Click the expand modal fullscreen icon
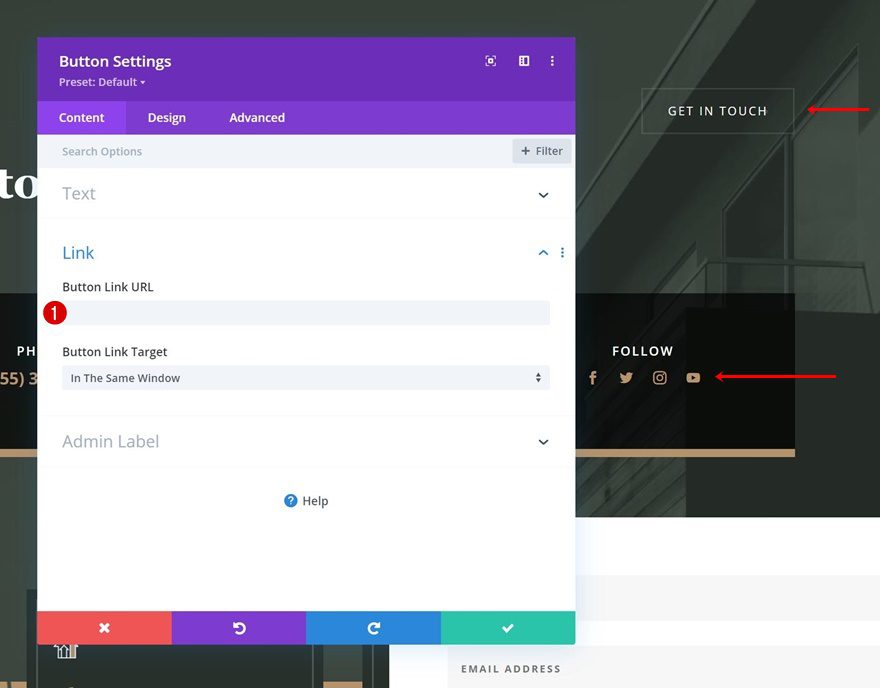880x688 pixels. pos(491,61)
